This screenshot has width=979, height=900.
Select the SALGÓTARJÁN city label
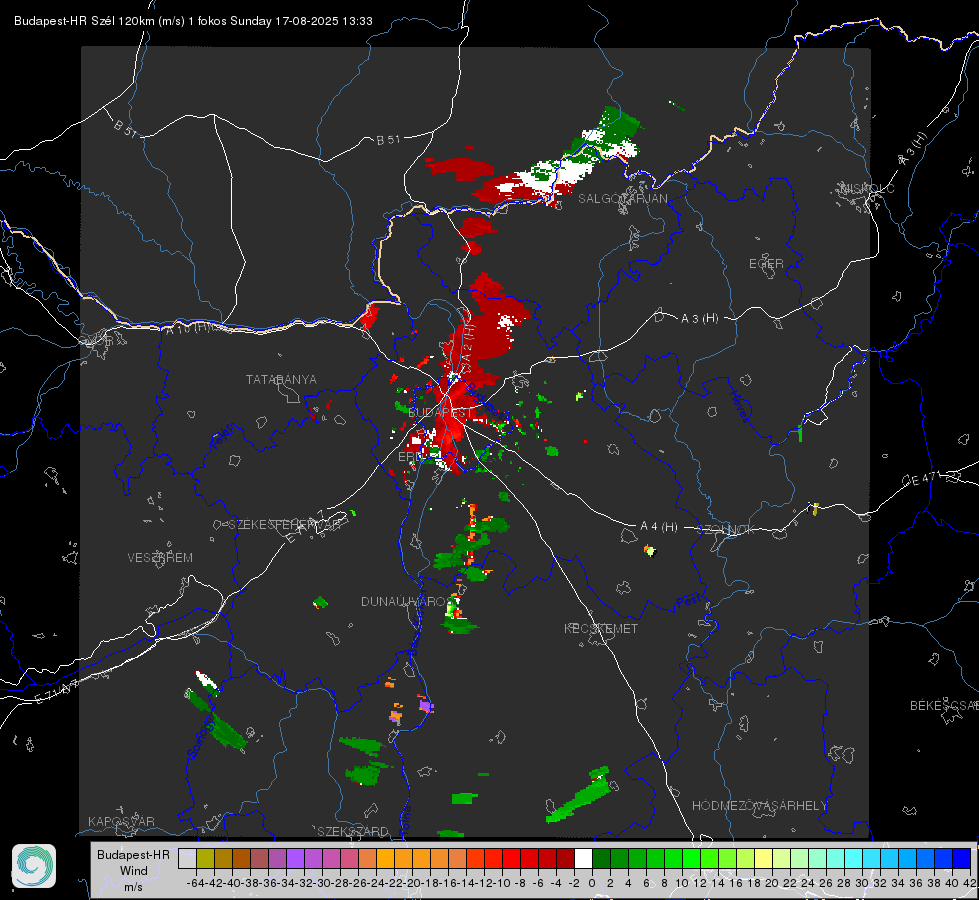622,199
